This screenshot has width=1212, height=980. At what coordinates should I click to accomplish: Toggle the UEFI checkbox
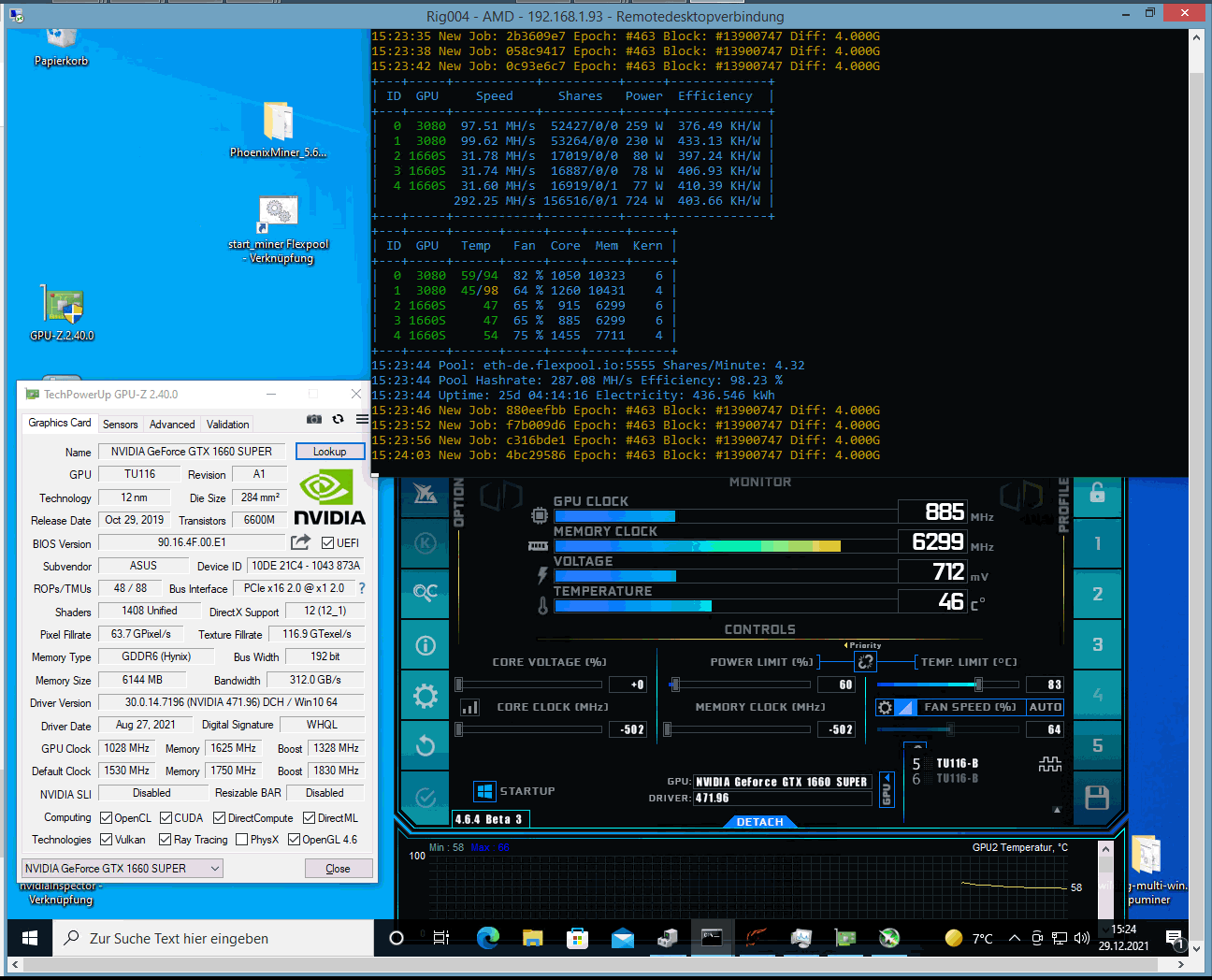(327, 542)
